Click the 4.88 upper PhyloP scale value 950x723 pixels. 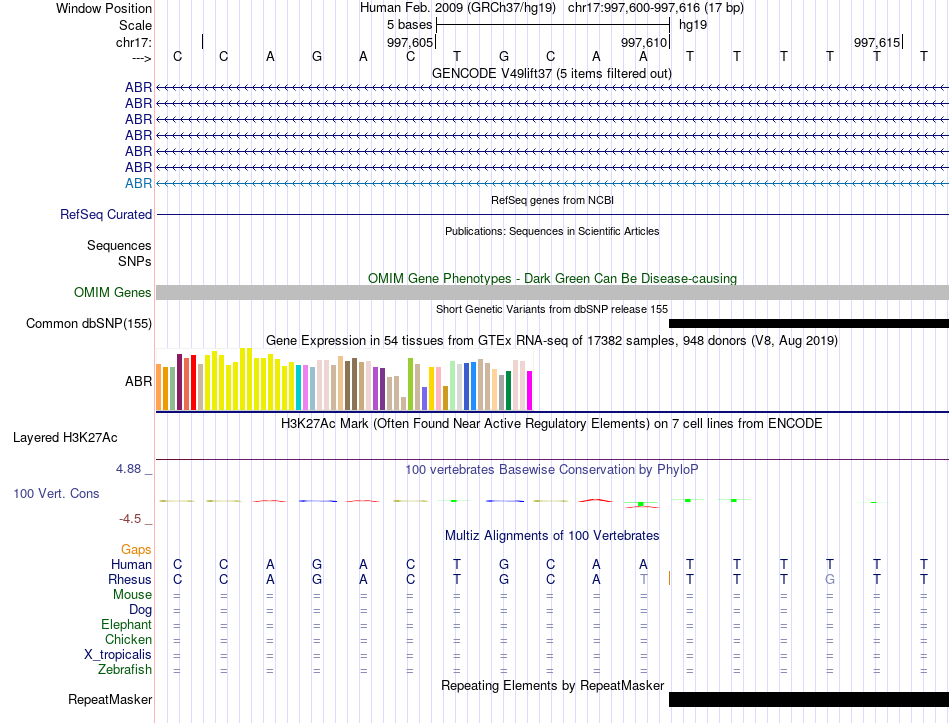point(128,468)
